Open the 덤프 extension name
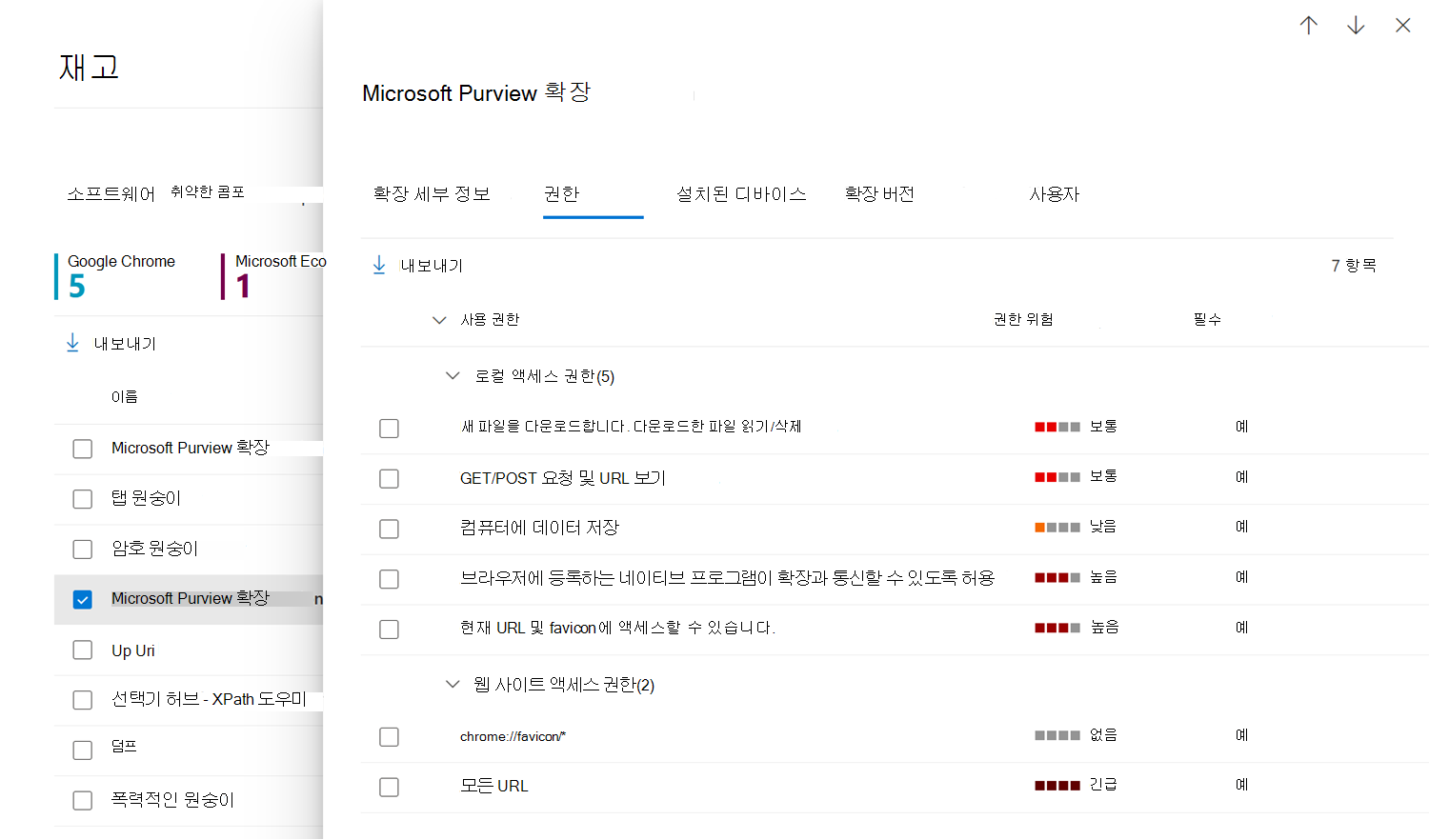1429x840 pixels. point(124,747)
